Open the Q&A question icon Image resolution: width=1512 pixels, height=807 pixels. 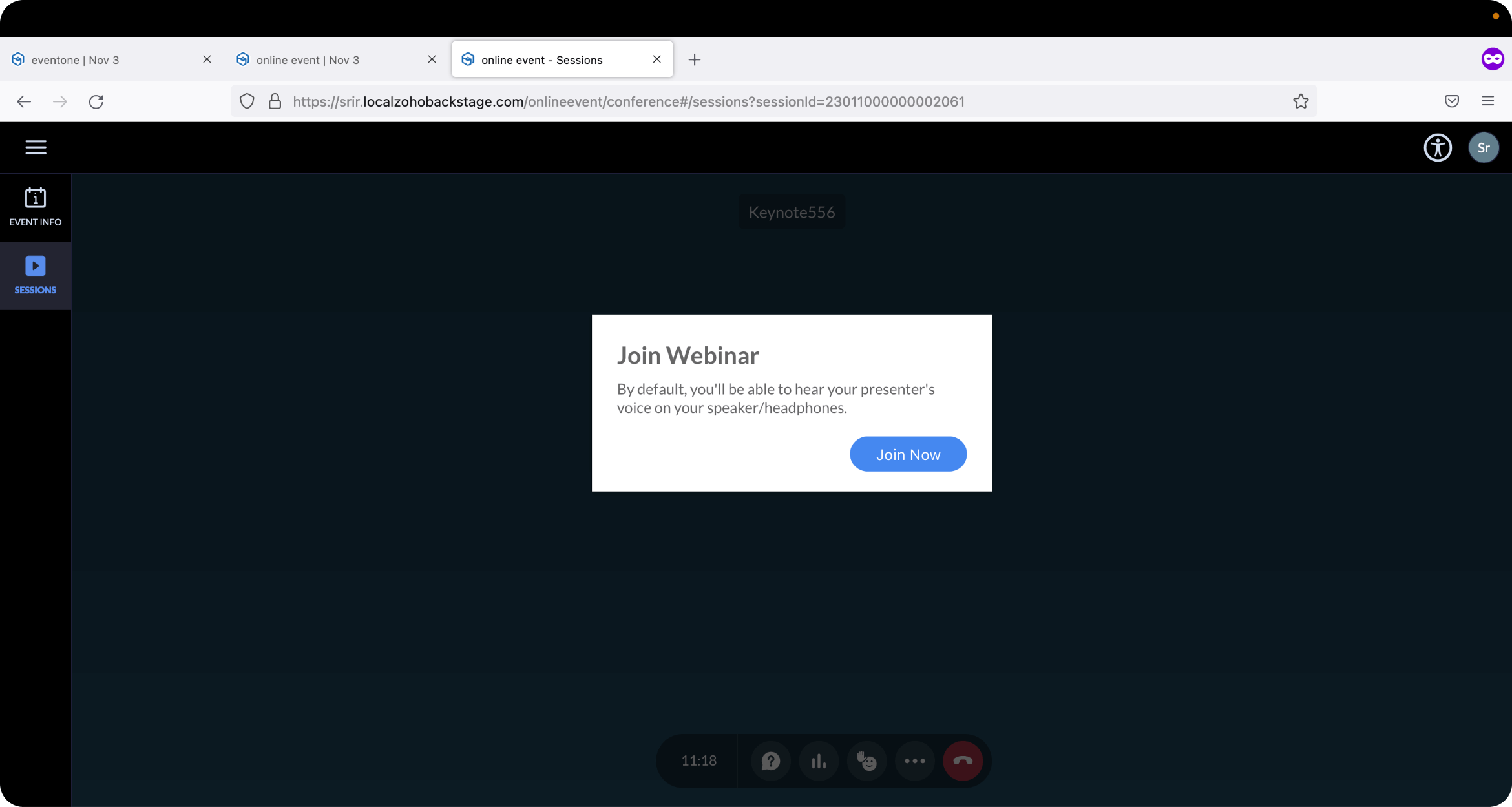click(x=770, y=761)
